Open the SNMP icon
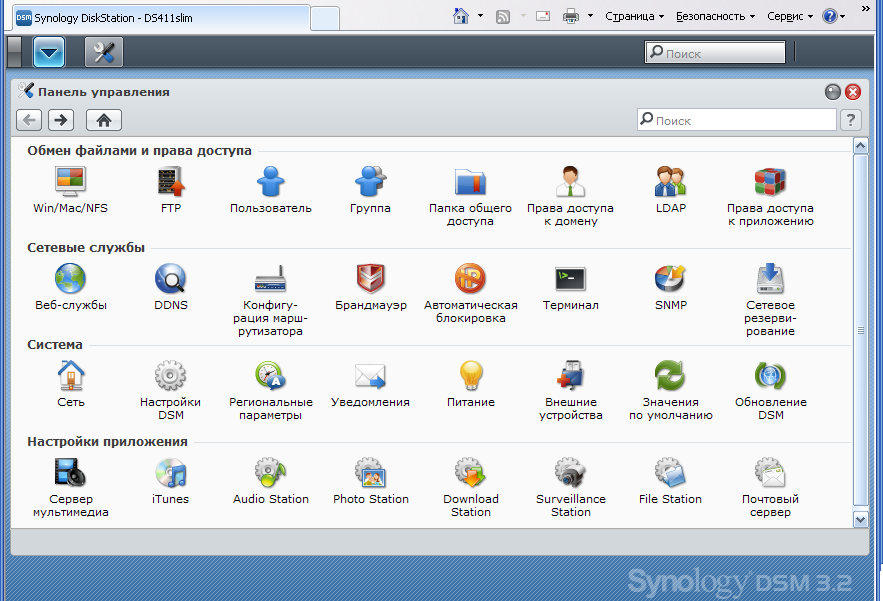Screen dimensions: 883x601 click(670, 278)
